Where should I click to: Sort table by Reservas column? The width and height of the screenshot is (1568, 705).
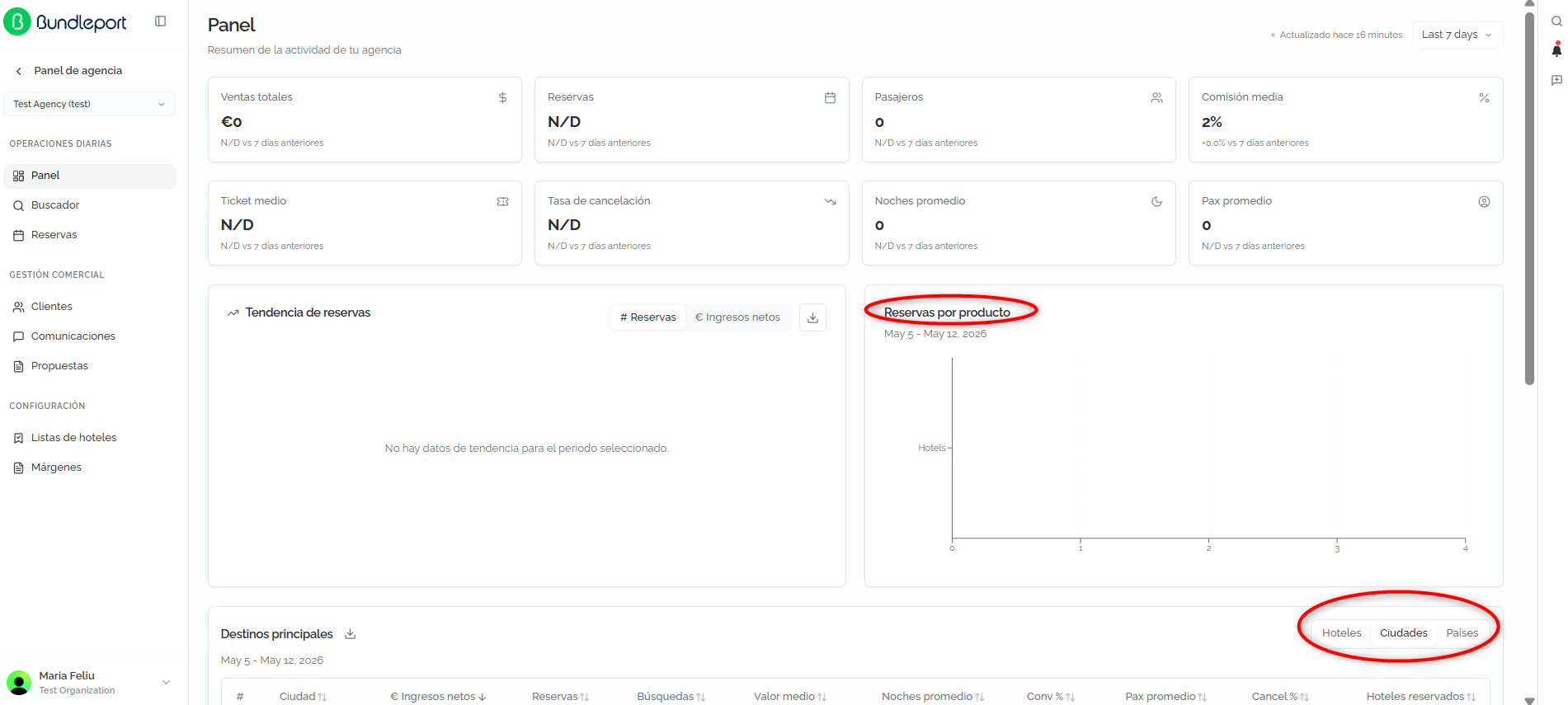(x=560, y=697)
